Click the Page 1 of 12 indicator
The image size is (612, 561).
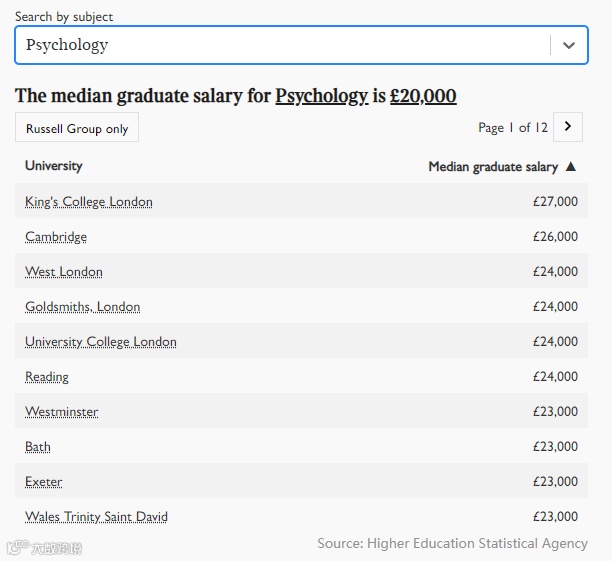[x=513, y=128]
